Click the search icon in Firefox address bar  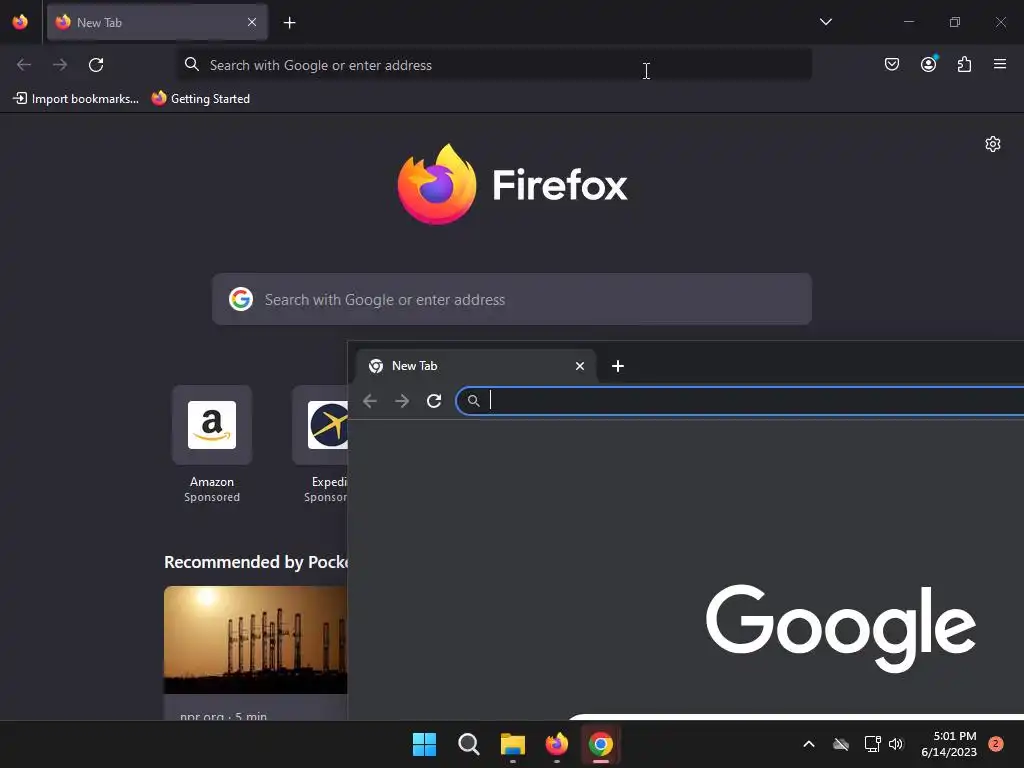pos(191,64)
